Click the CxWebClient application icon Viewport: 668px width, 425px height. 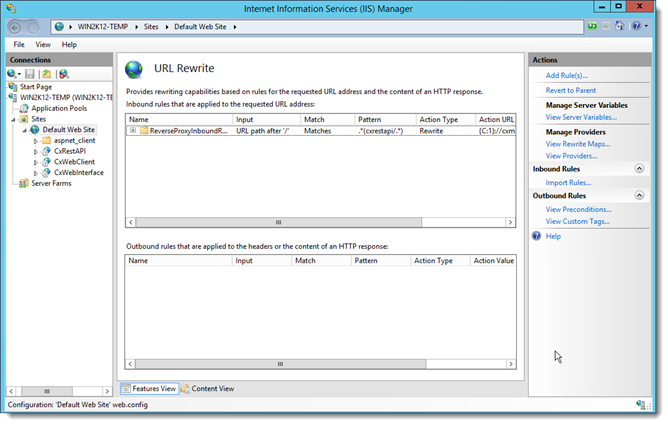tap(46, 162)
